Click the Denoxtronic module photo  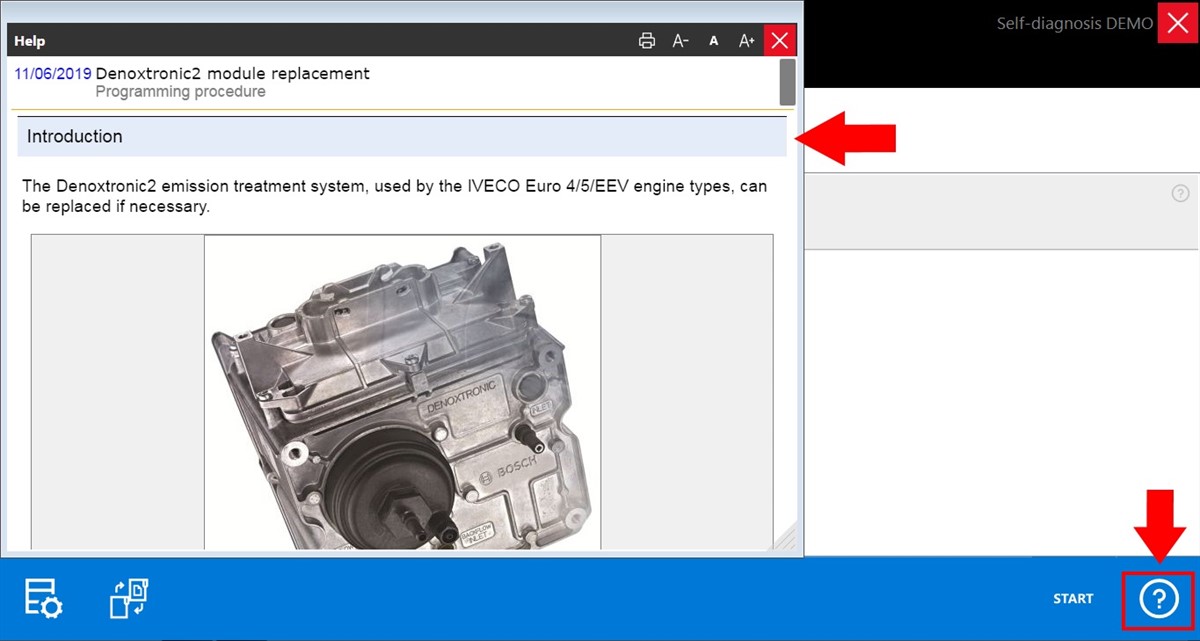click(x=402, y=392)
